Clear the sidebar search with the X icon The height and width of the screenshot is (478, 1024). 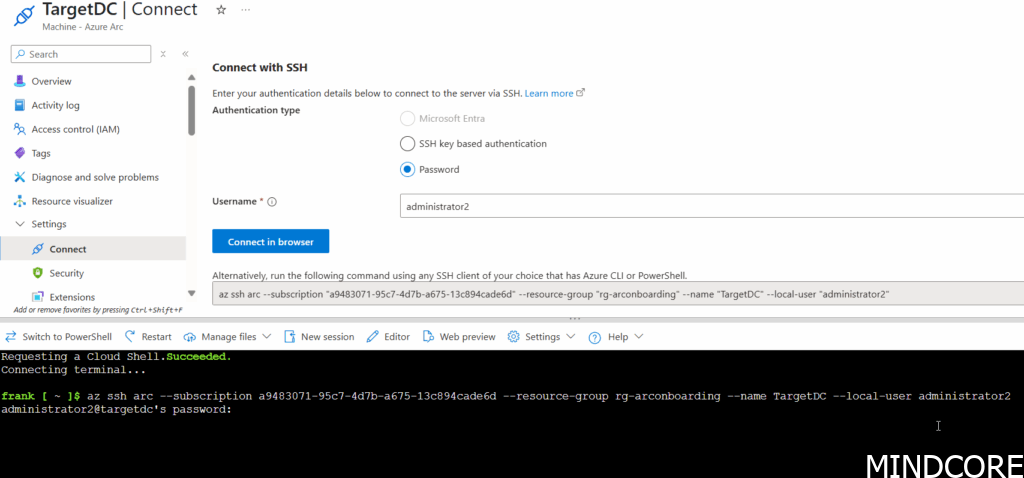163,54
